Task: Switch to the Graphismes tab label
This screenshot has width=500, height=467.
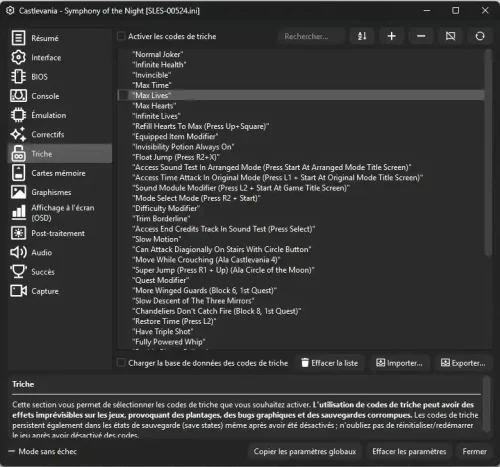Action: tap(51, 192)
